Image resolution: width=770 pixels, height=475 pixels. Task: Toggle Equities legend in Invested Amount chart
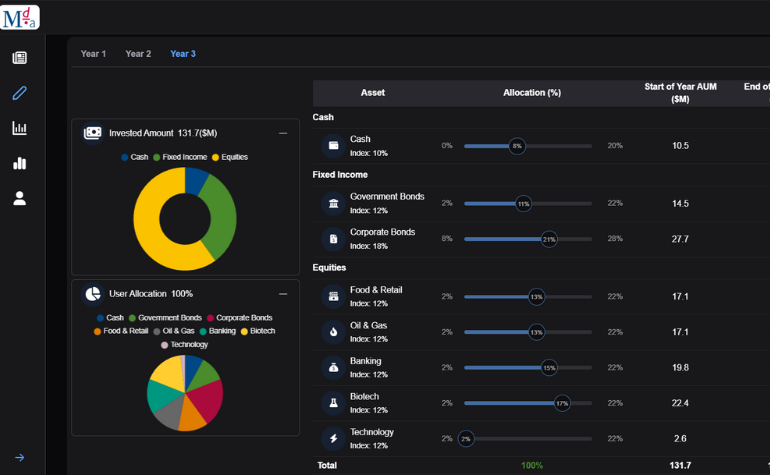pyautogui.click(x=229, y=157)
